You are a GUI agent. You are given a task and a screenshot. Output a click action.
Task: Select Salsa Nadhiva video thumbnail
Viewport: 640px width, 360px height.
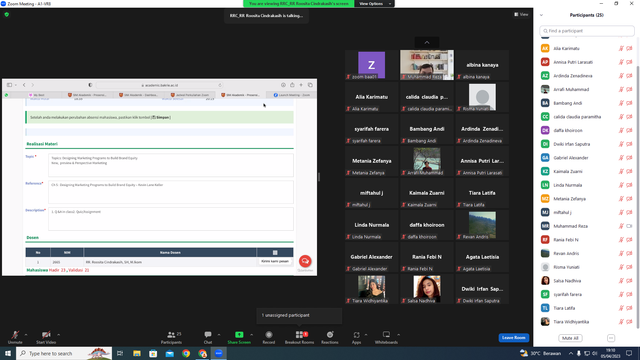(x=427, y=289)
